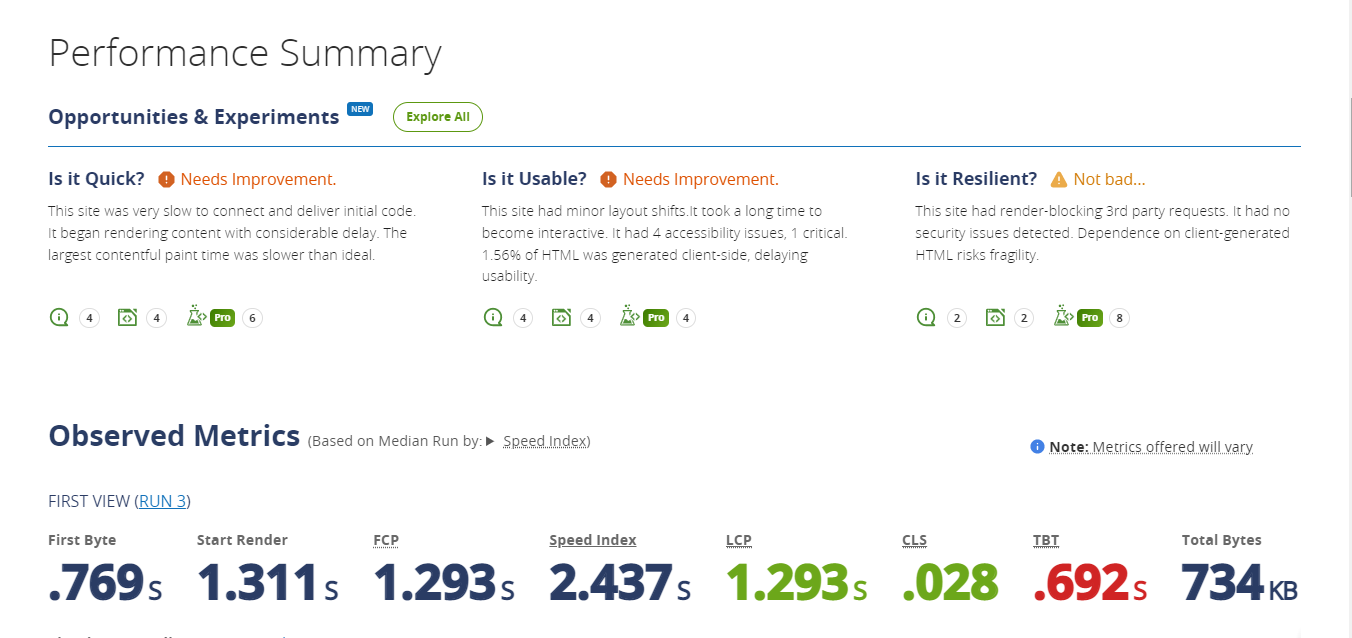The height and width of the screenshot is (638, 1352).
Task: Click the TBT column header link
Action: point(1046,539)
